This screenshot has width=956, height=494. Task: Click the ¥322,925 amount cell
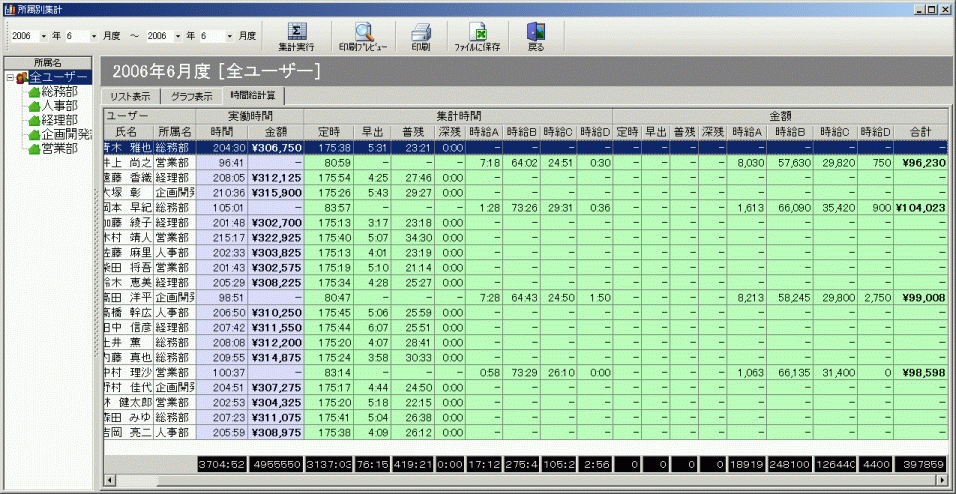click(276, 237)
